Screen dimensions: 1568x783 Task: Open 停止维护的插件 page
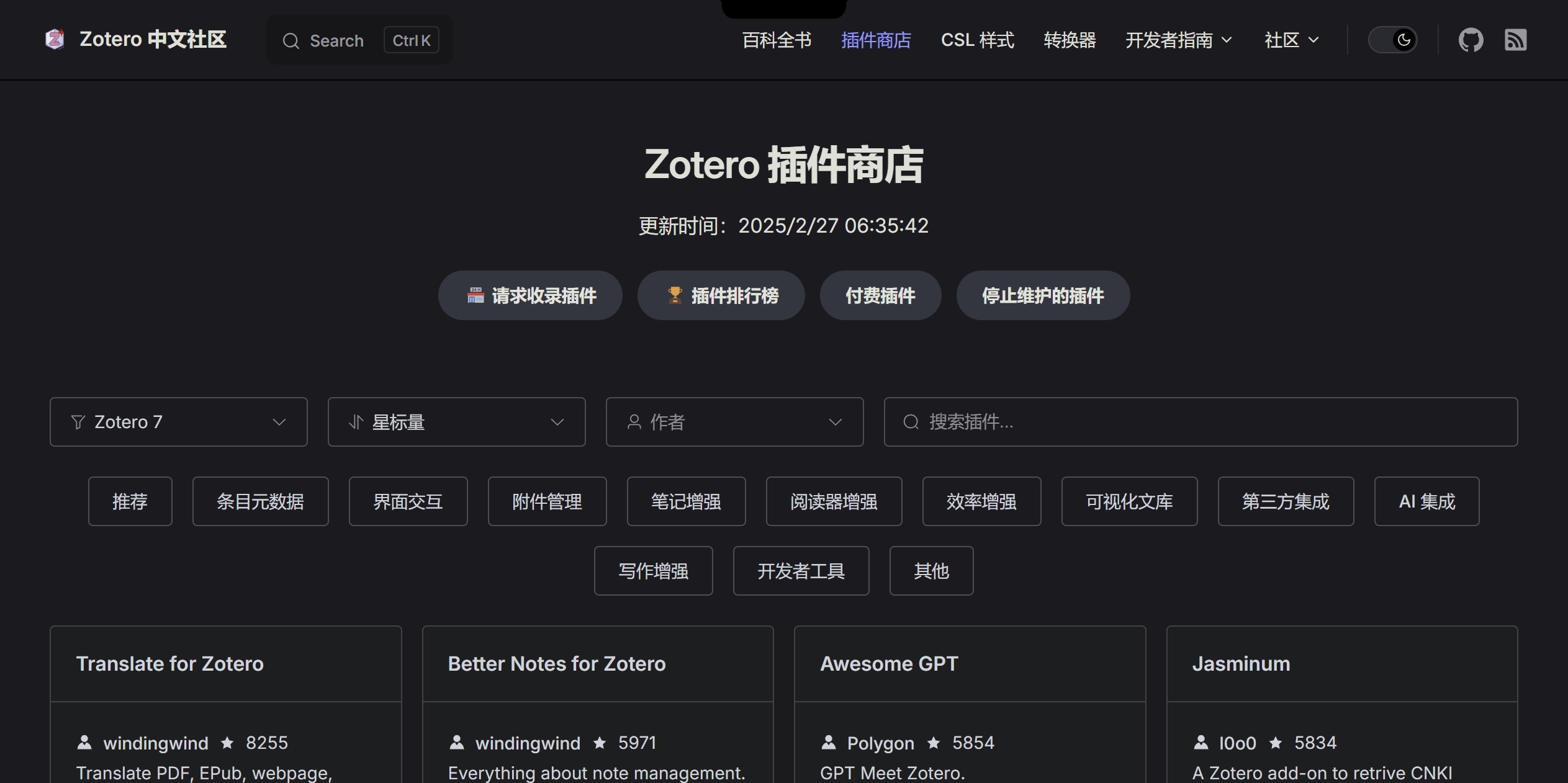1042,295
